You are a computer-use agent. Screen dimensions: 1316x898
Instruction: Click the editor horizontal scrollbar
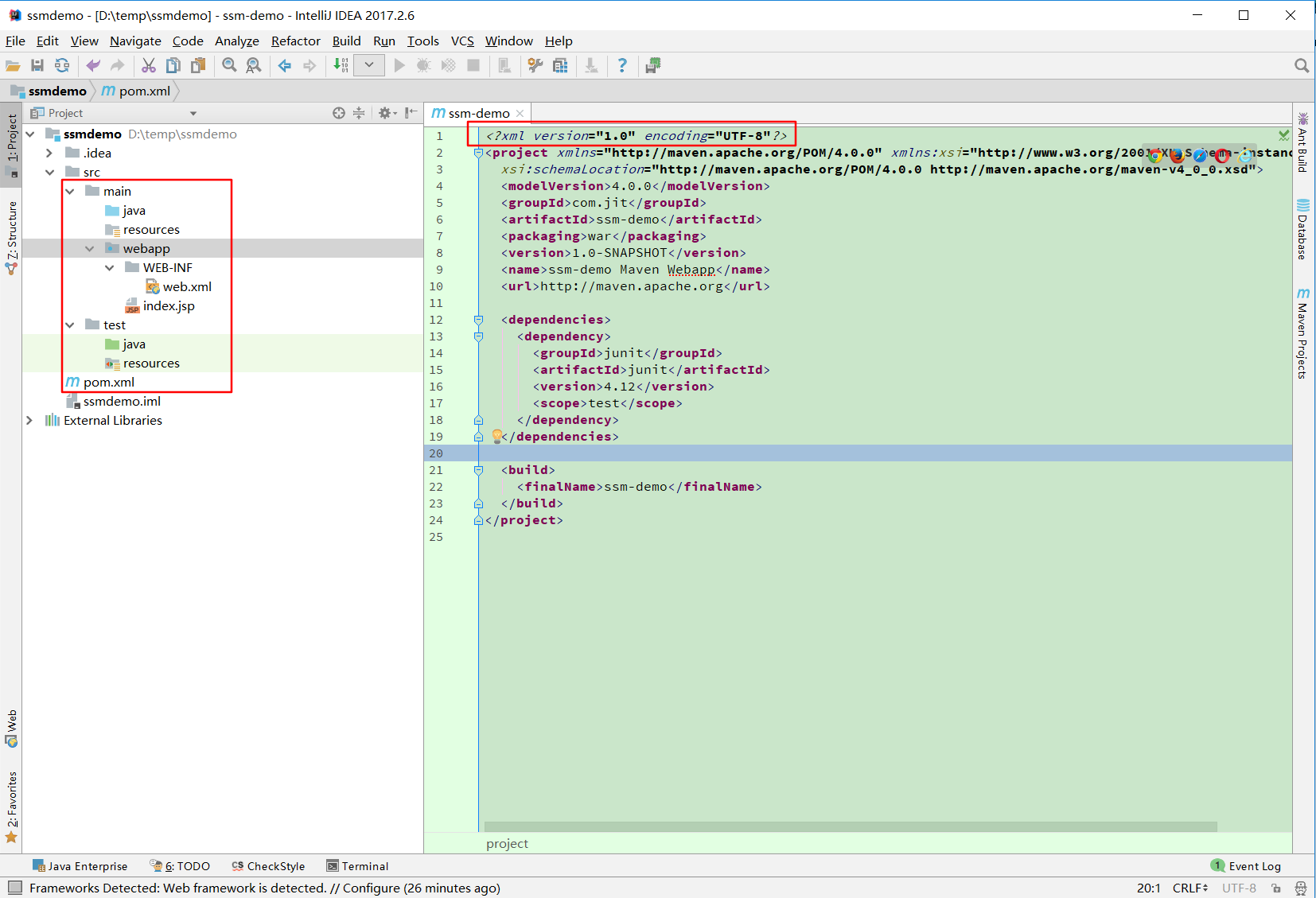pos(851,826)
